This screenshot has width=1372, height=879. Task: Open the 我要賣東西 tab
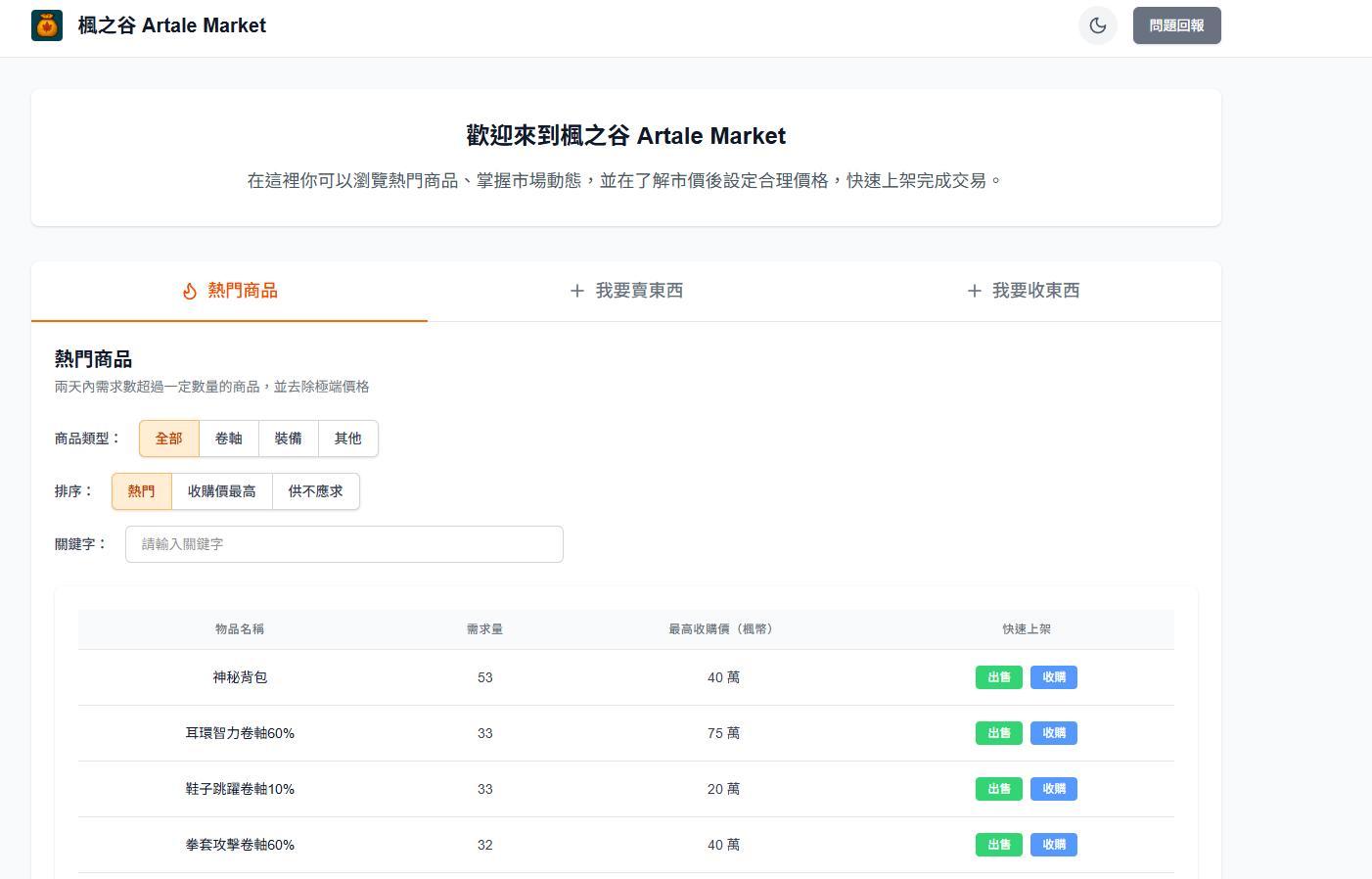pyautogui.click(x=626, y=291)
